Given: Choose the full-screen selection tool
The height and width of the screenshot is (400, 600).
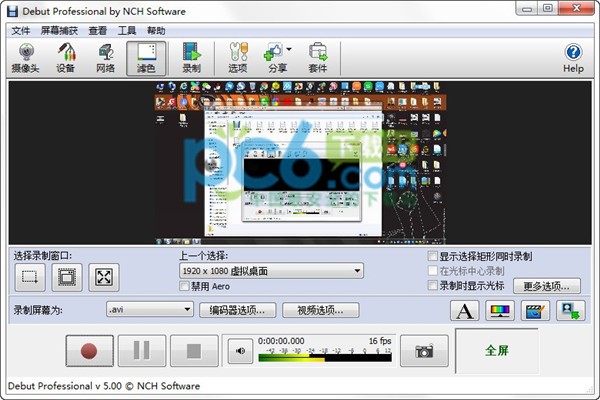Looking at the screenshot, I should point(104,277).
